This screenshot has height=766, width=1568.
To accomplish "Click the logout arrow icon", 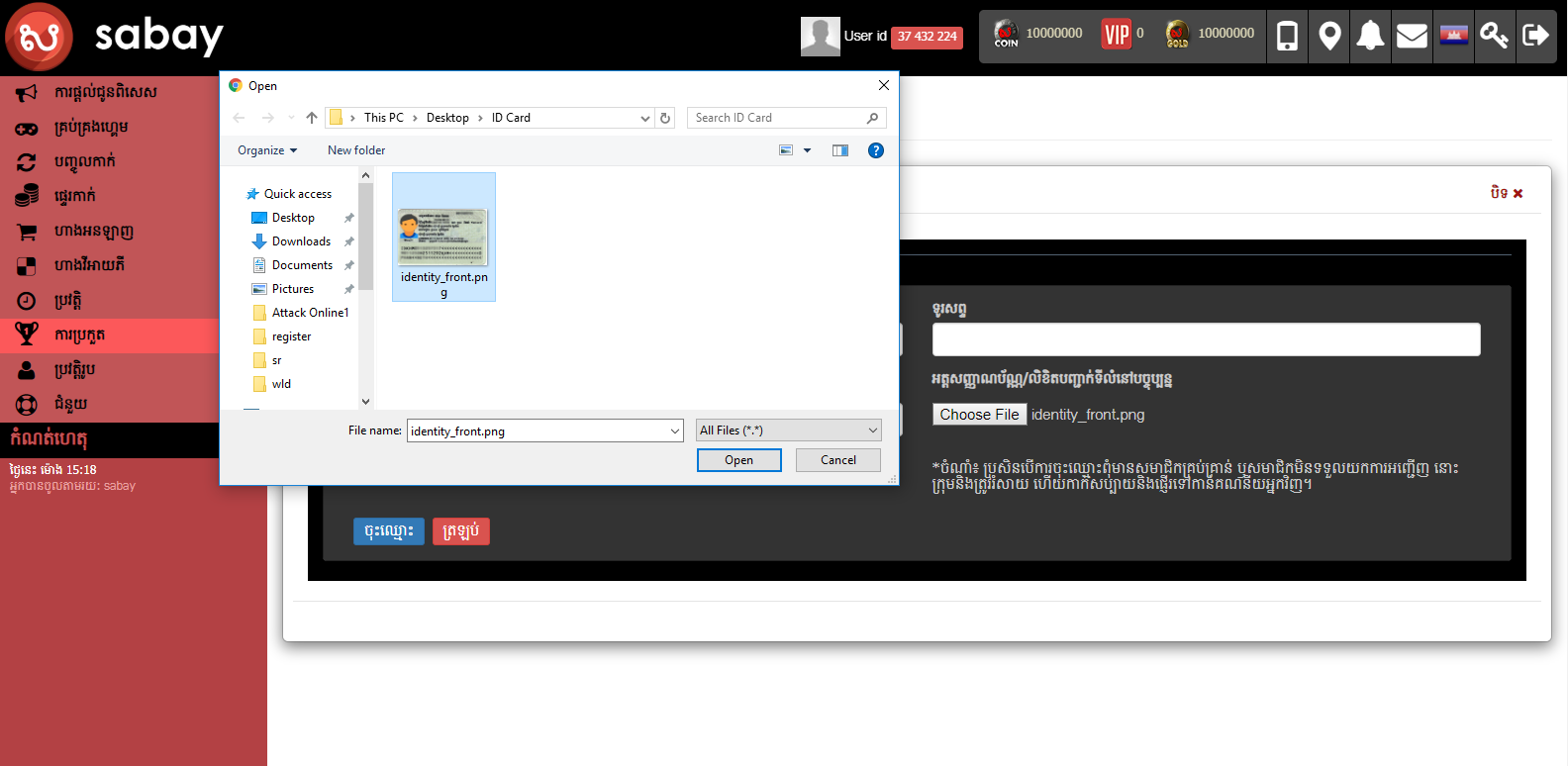I will 1535,37.
